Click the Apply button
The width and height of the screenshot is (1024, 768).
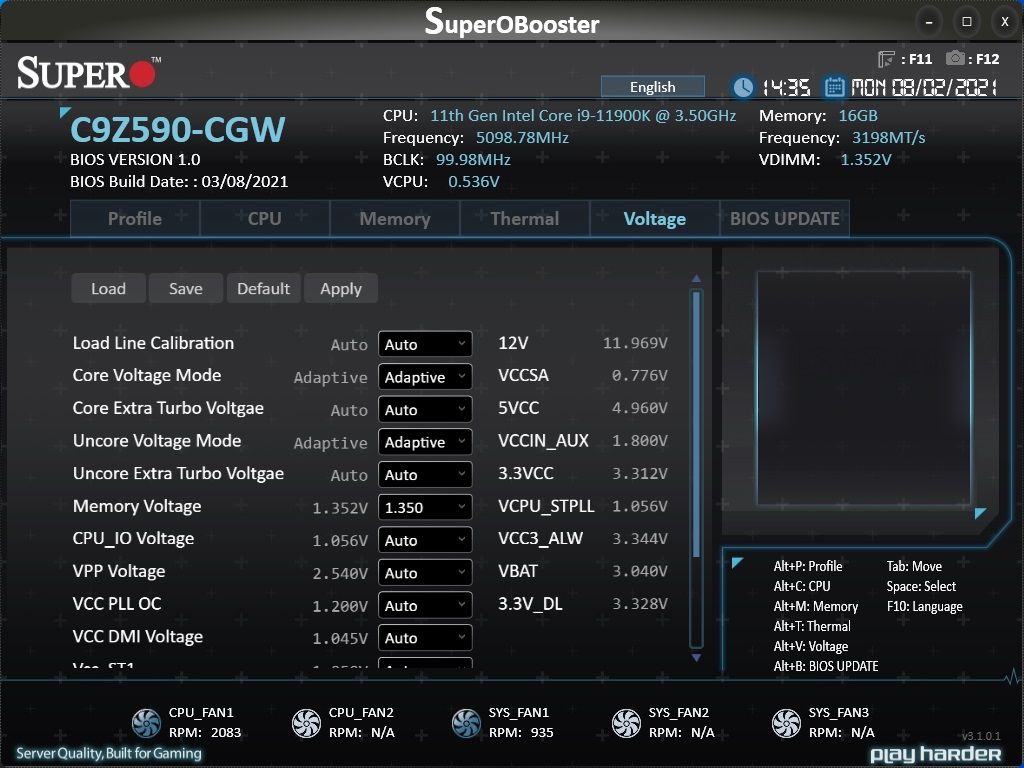coord(341,289)
